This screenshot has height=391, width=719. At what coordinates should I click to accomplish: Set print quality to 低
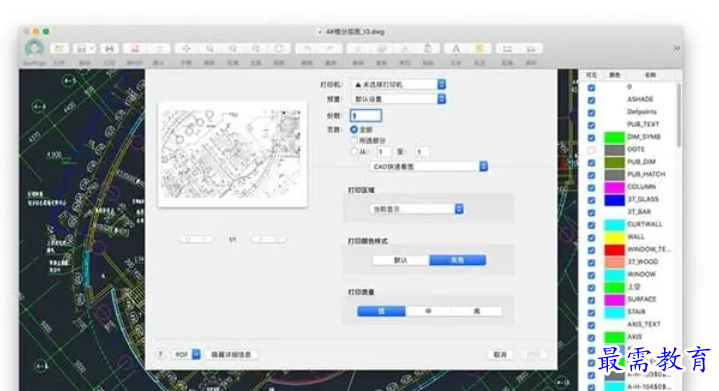point(382,311)
